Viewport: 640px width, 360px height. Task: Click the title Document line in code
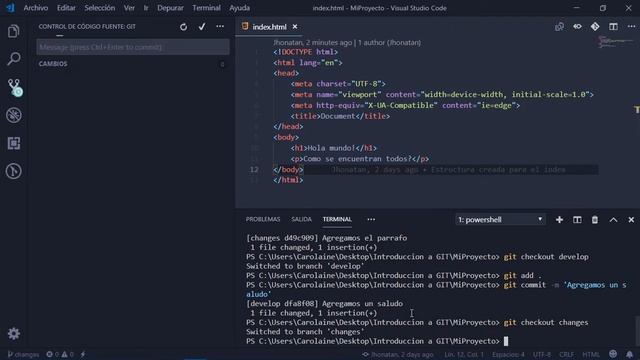tap(340, 116)
